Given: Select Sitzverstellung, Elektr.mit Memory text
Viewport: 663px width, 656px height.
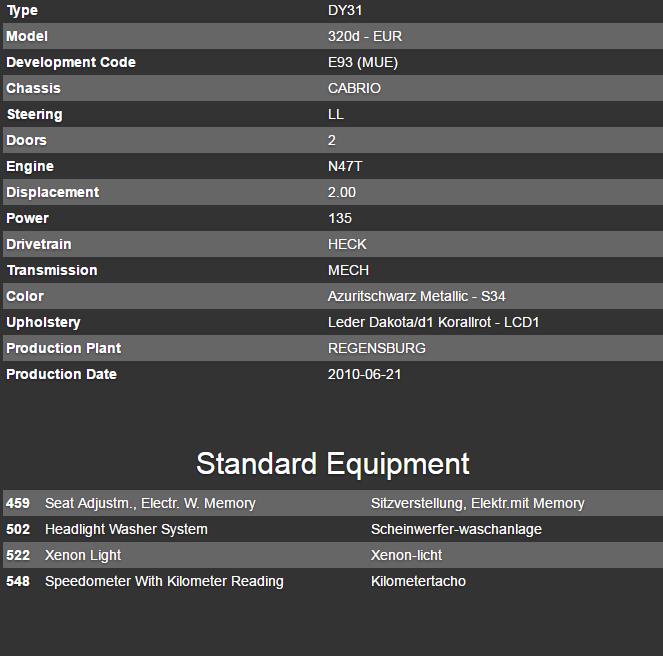Looking at the screenshot, I should pos(477,504).
